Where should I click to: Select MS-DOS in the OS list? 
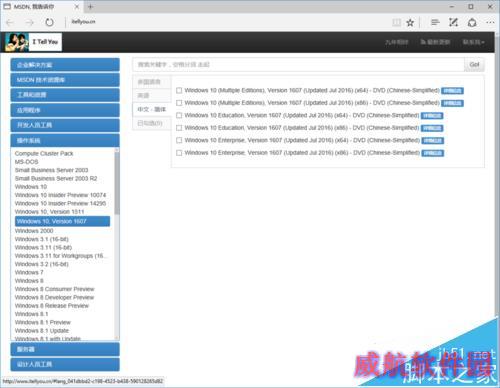27,162
